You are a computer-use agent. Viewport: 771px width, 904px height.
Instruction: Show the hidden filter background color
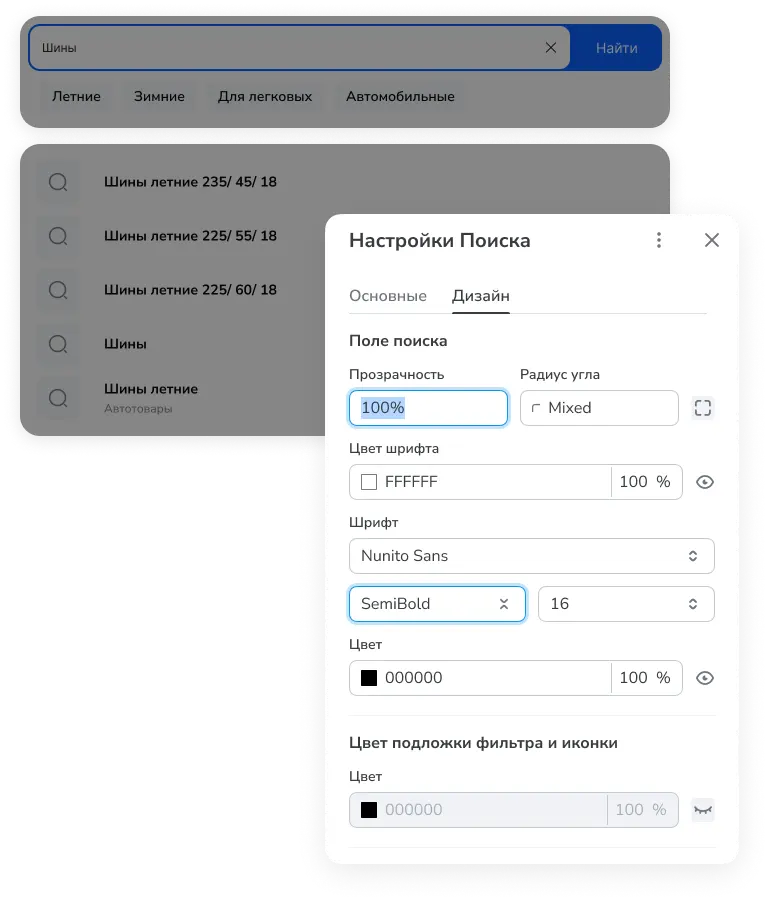point(704,810)
